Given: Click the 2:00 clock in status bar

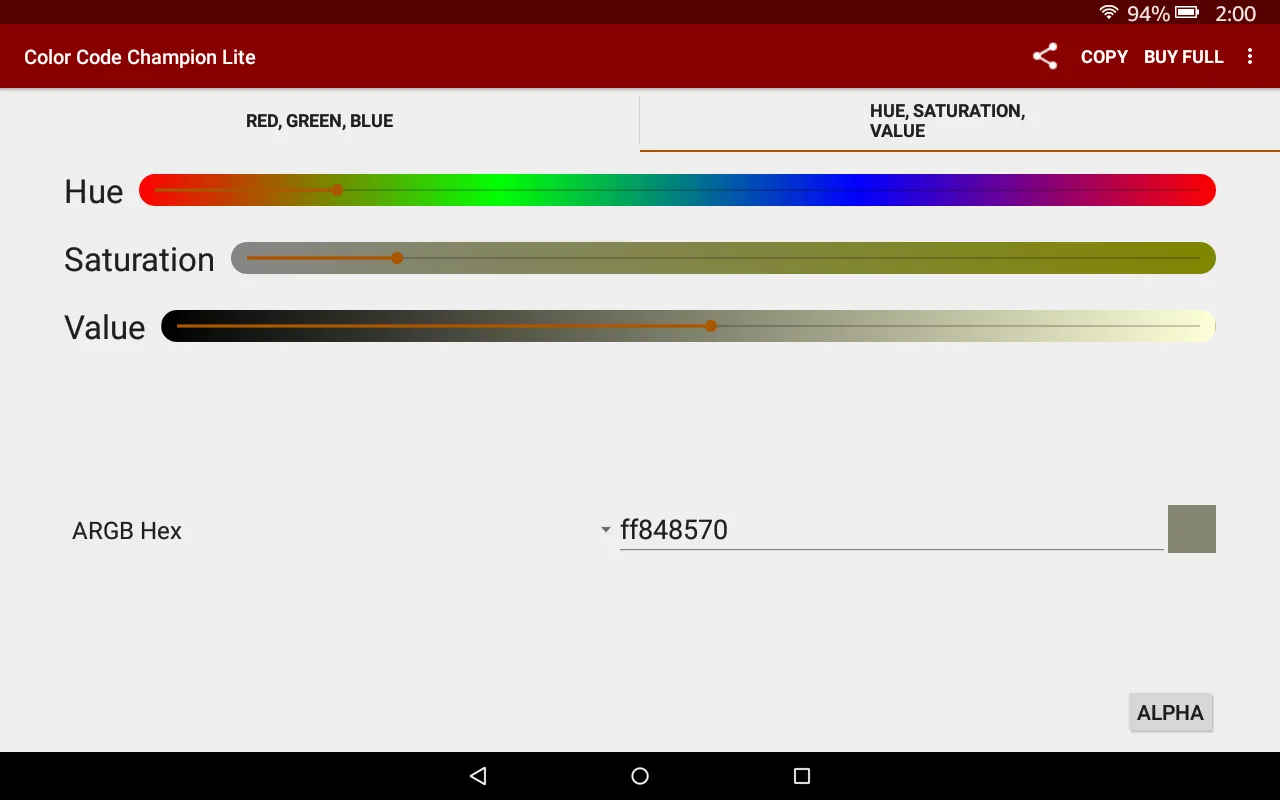Looking at the screenshot, I should coord(1235,13).
